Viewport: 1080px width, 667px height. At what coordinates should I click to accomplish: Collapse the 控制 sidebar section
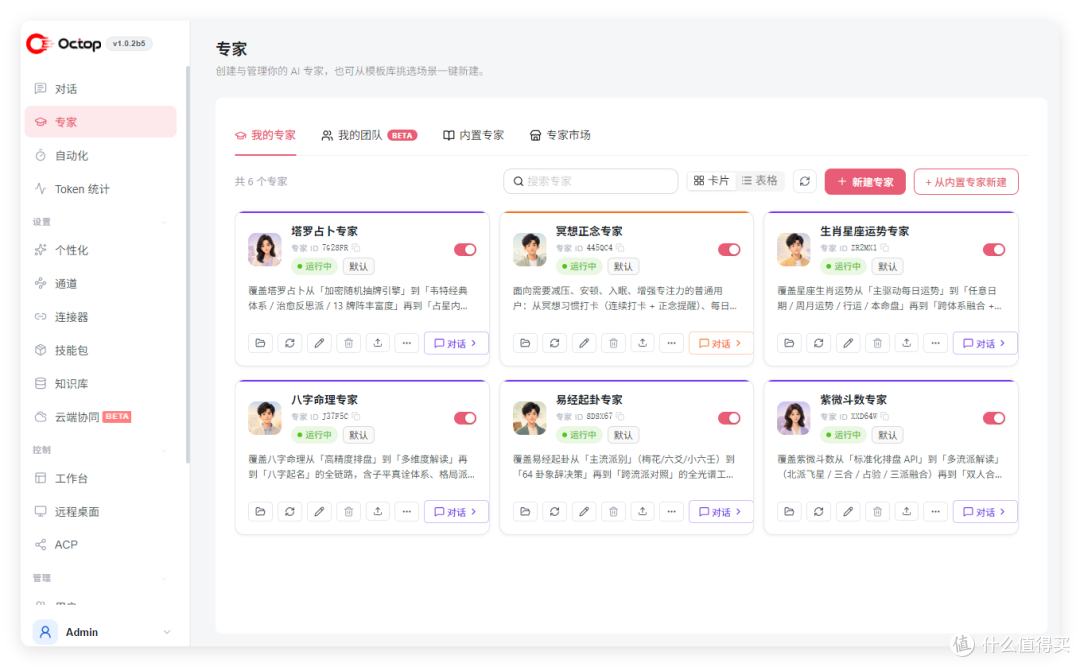click(164, 450)
